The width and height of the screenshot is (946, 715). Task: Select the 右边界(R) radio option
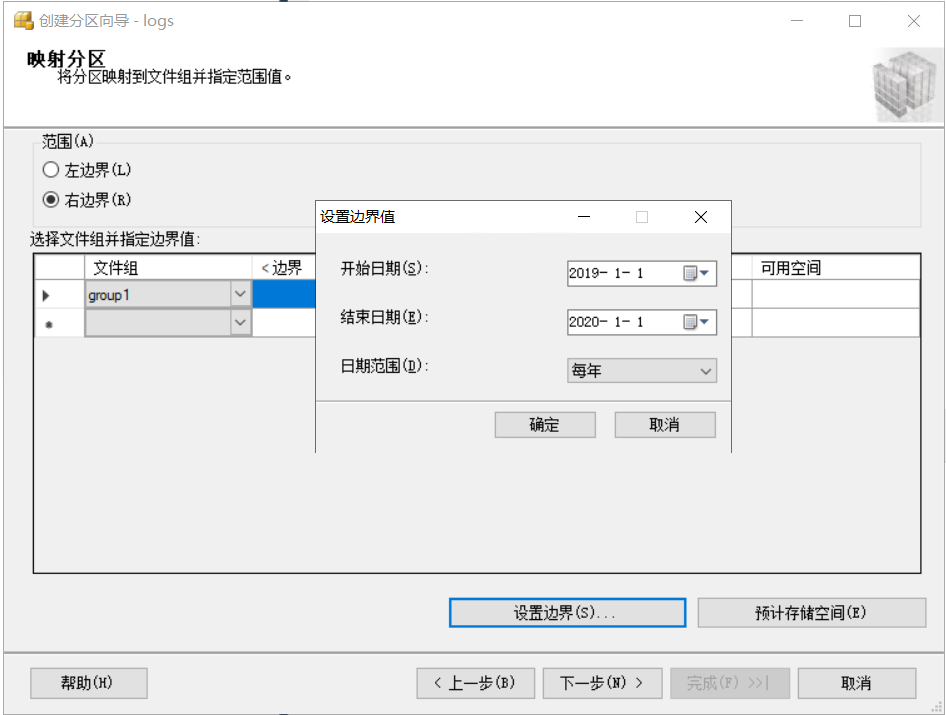[51, 199]
